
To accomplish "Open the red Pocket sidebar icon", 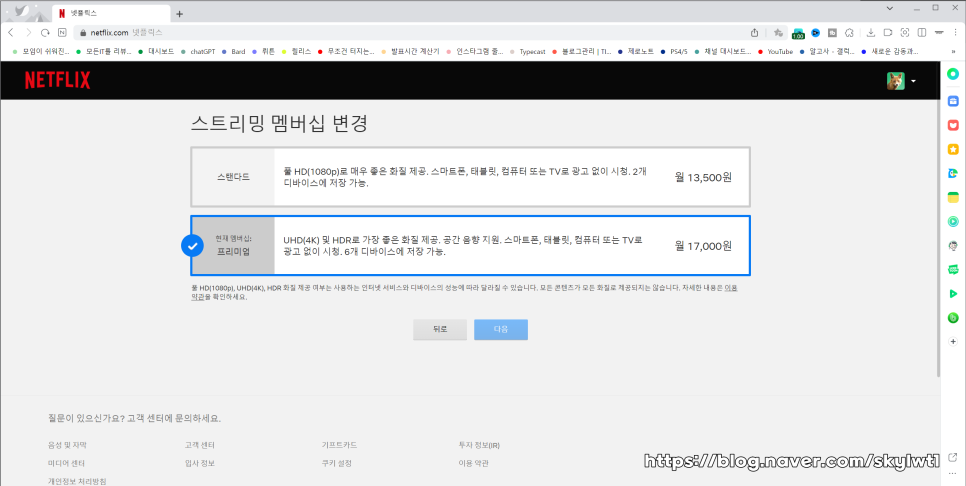I will coord(953,124).
